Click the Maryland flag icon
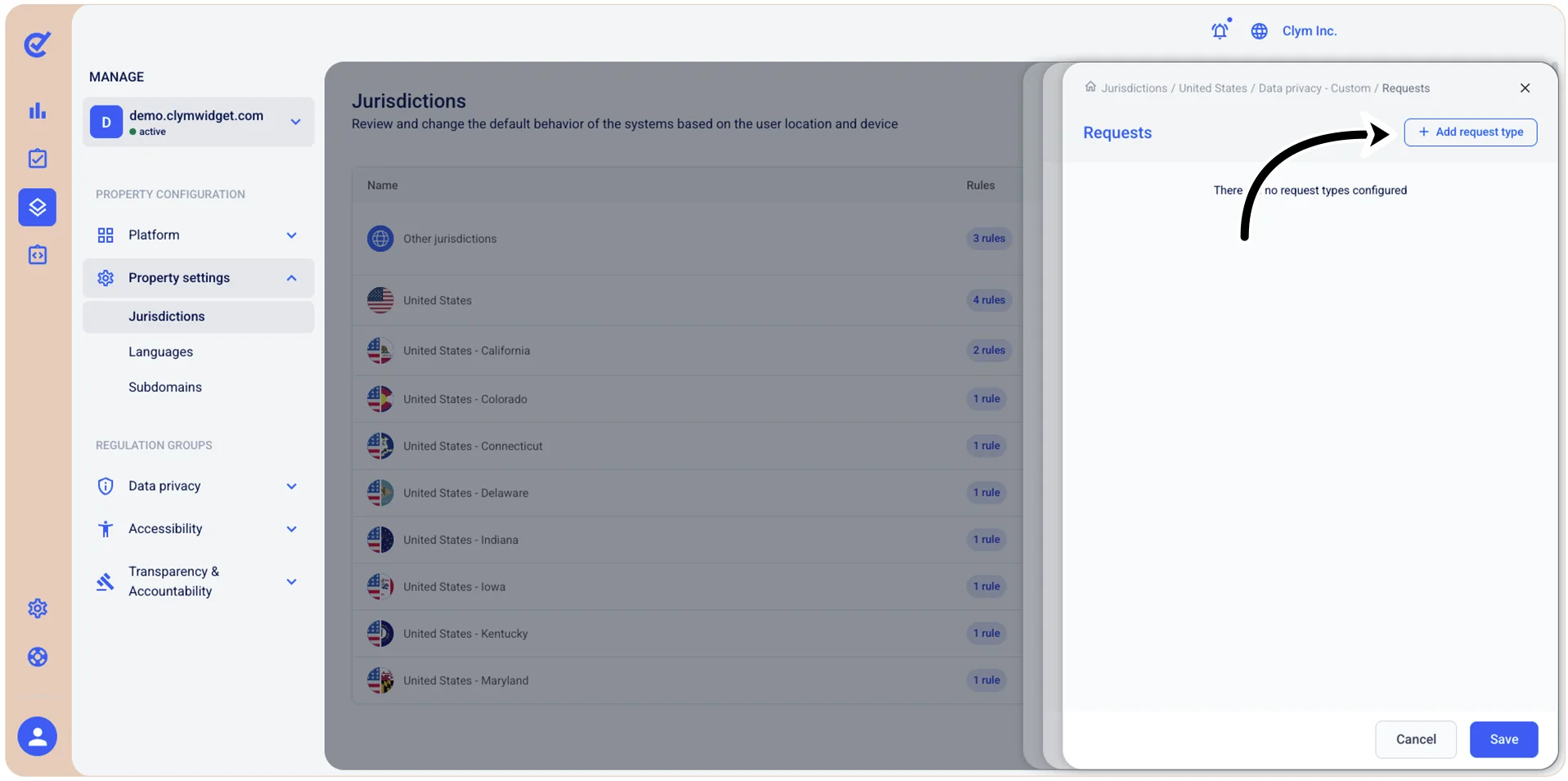 [380, 680]
